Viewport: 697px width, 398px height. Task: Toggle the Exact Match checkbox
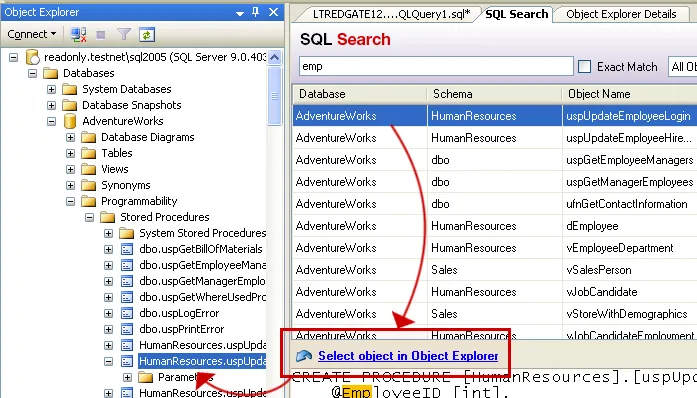point(584,67)
